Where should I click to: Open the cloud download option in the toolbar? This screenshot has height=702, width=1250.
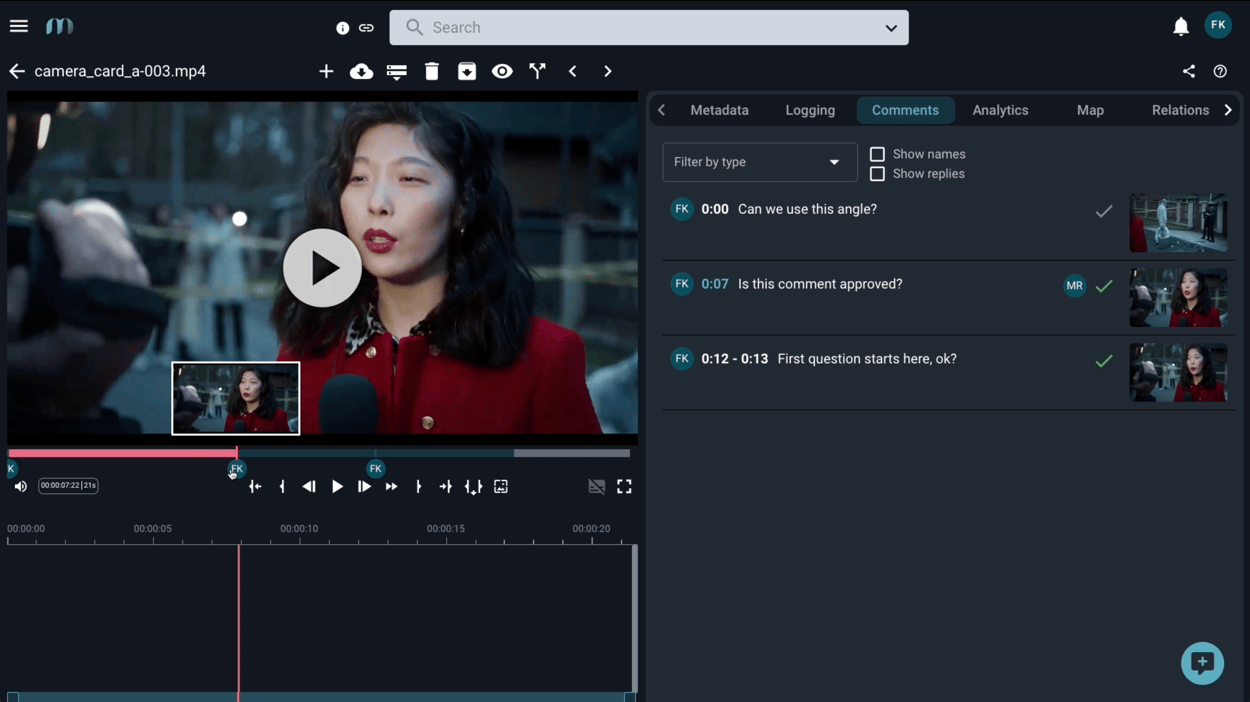(x=361, y=71)
